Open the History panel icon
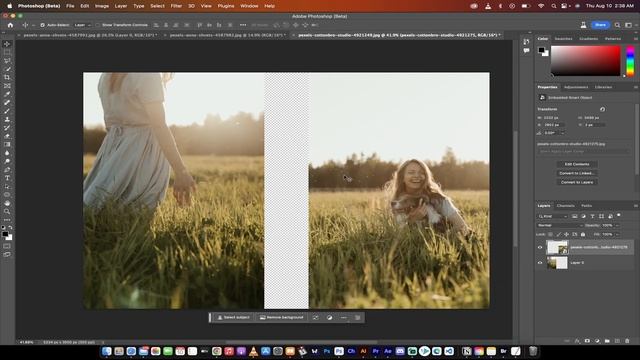This screenshot has height=360, width=640. [x=526, y=42]
